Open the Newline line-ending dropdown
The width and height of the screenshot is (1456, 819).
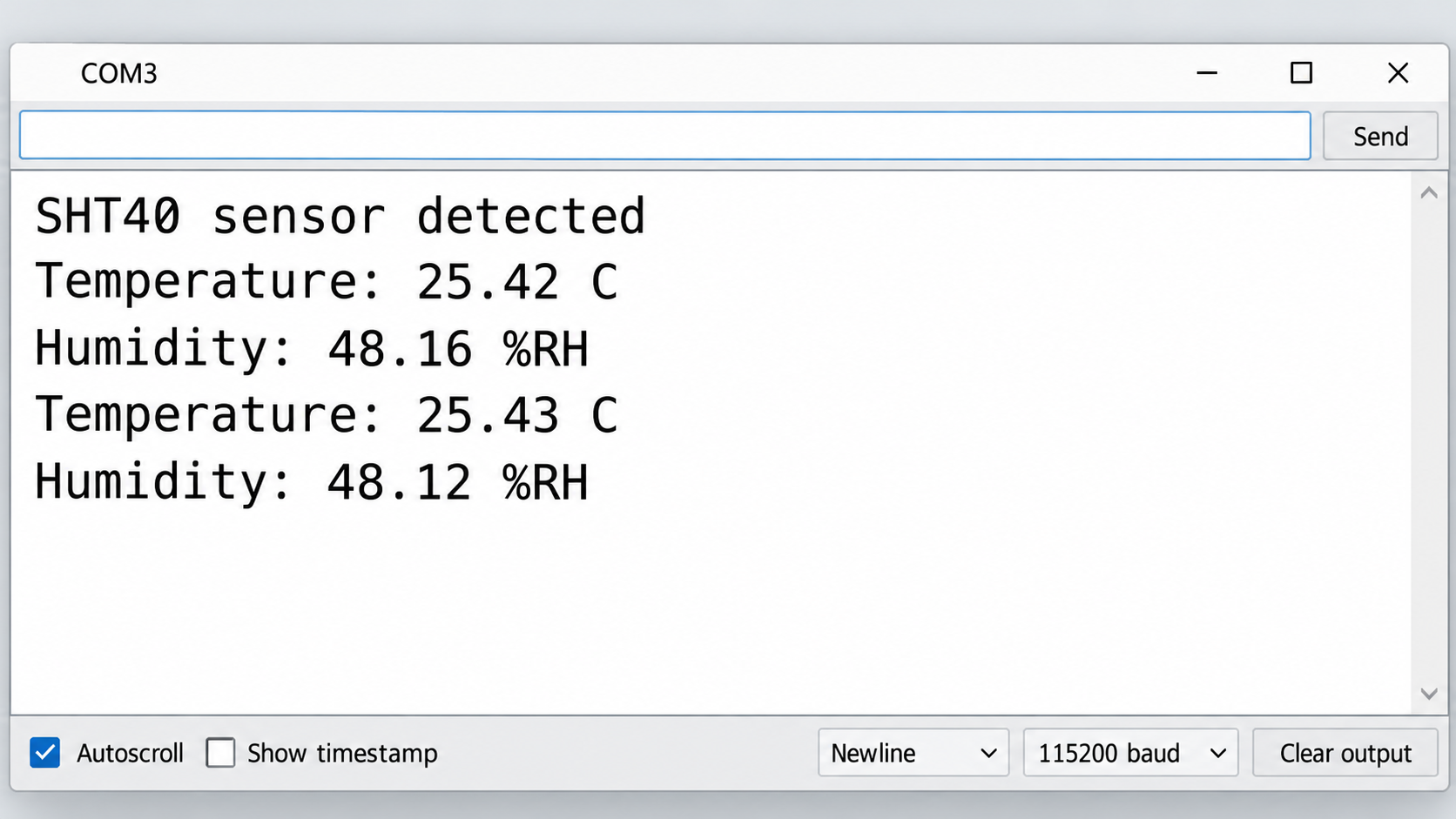tap(913, 753)
